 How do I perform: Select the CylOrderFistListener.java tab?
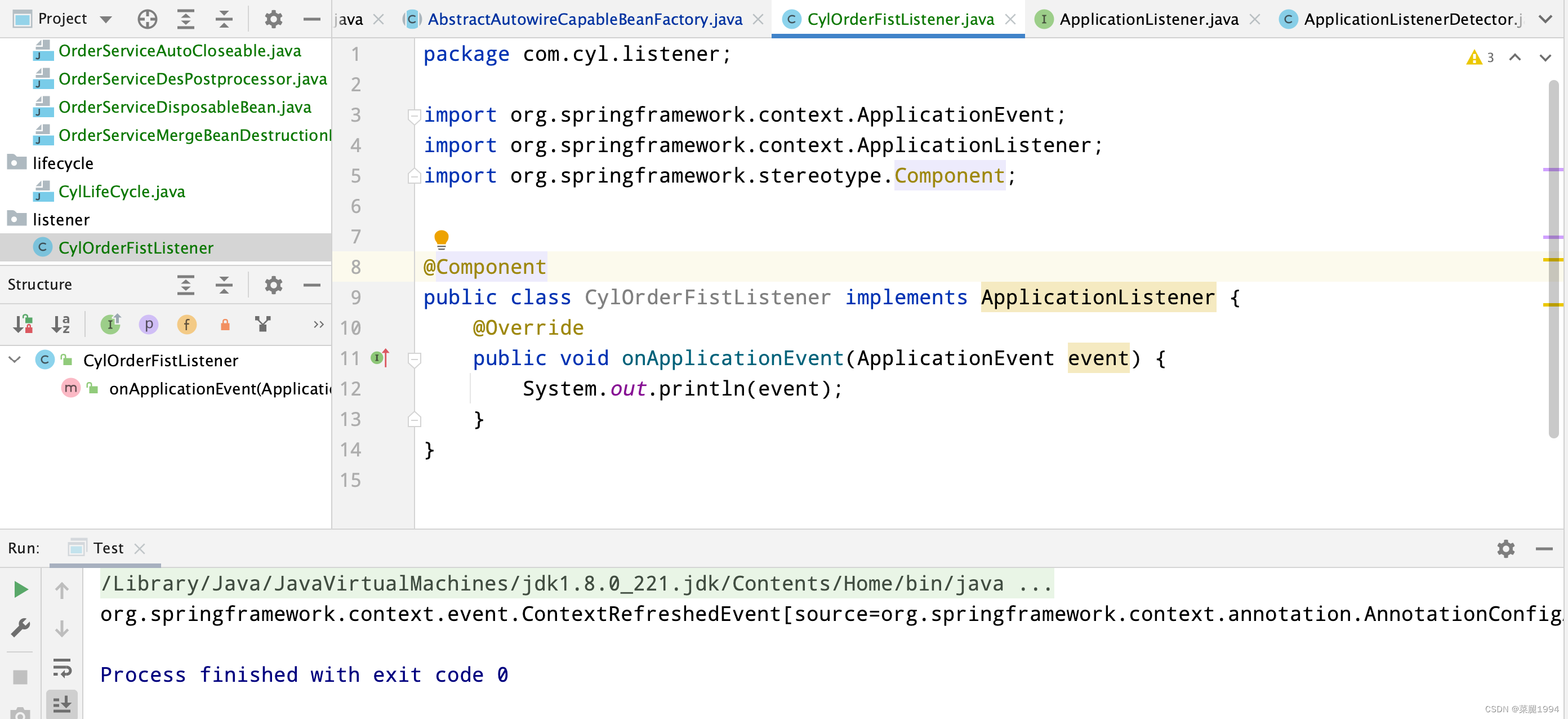(900, 20)
